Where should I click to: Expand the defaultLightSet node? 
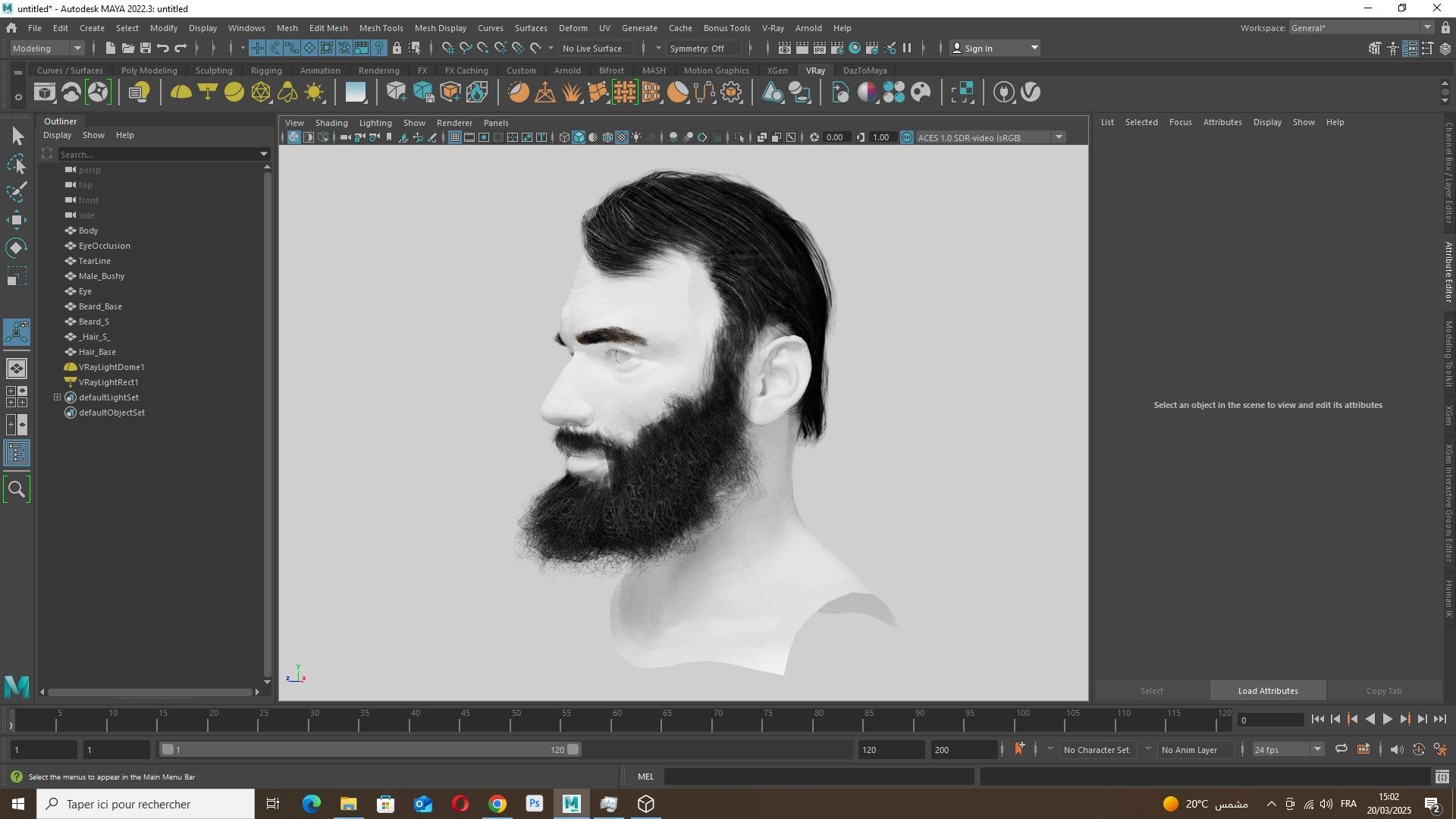(x=57, y=397)
